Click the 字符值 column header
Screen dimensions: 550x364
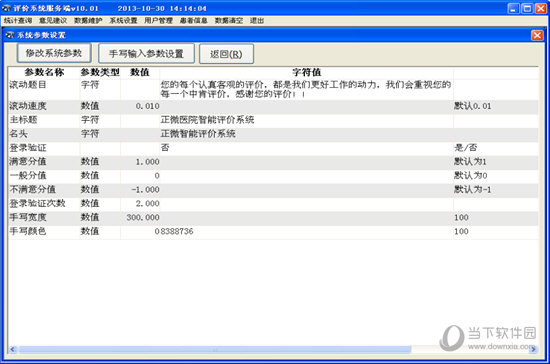pos(307,72)
